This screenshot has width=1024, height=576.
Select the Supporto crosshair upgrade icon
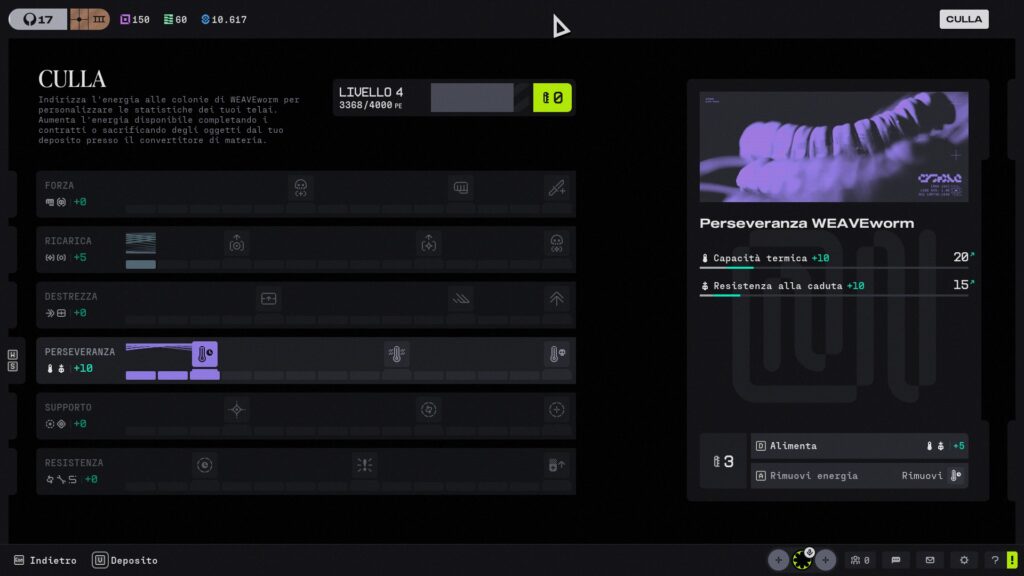tap(236, 410)
